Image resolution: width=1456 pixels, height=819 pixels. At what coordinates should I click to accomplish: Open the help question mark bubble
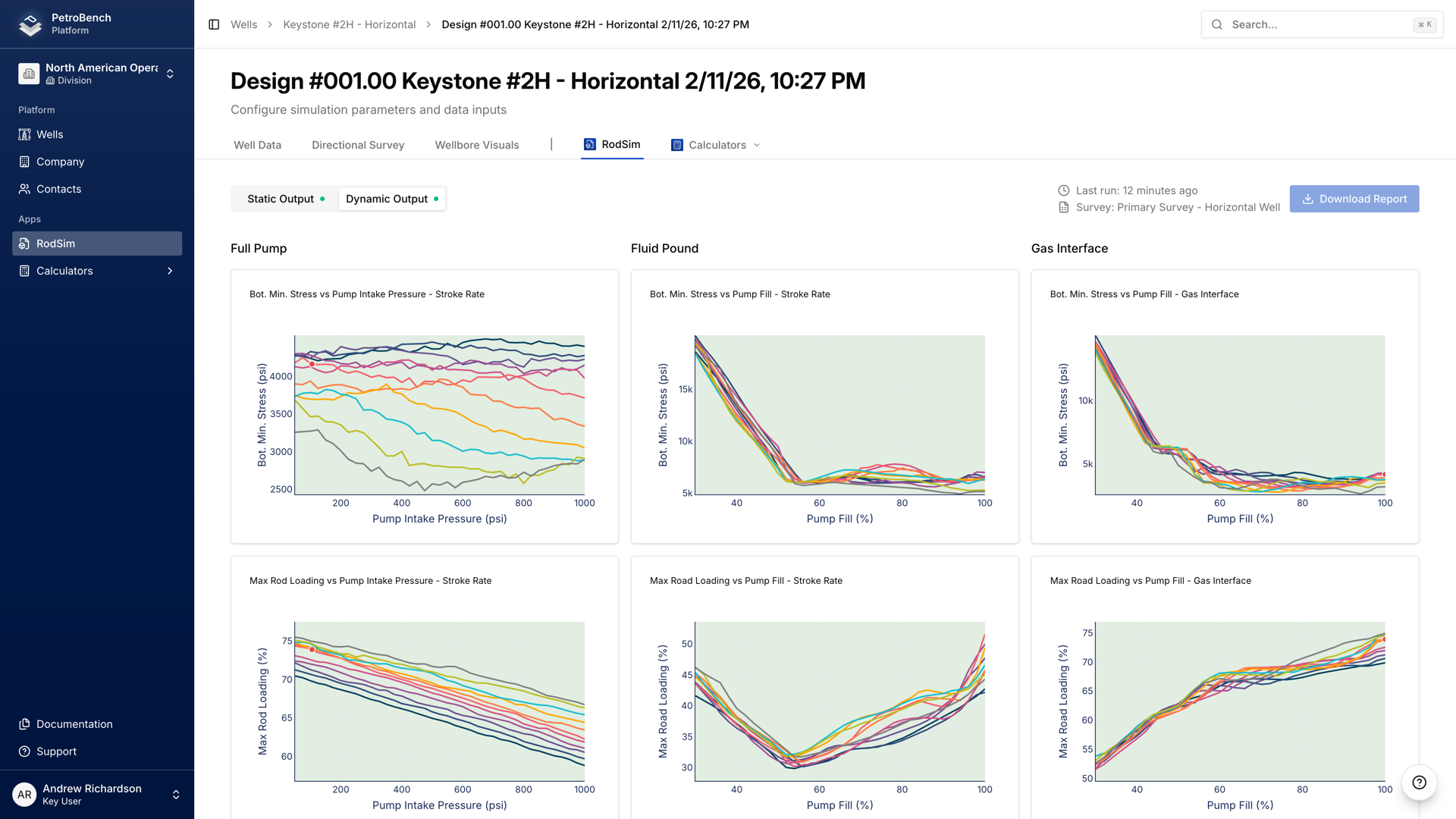coord(1419,783)
